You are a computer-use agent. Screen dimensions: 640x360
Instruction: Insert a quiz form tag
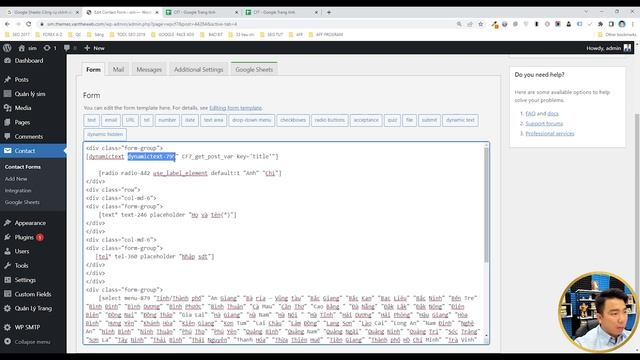(392, 120)
